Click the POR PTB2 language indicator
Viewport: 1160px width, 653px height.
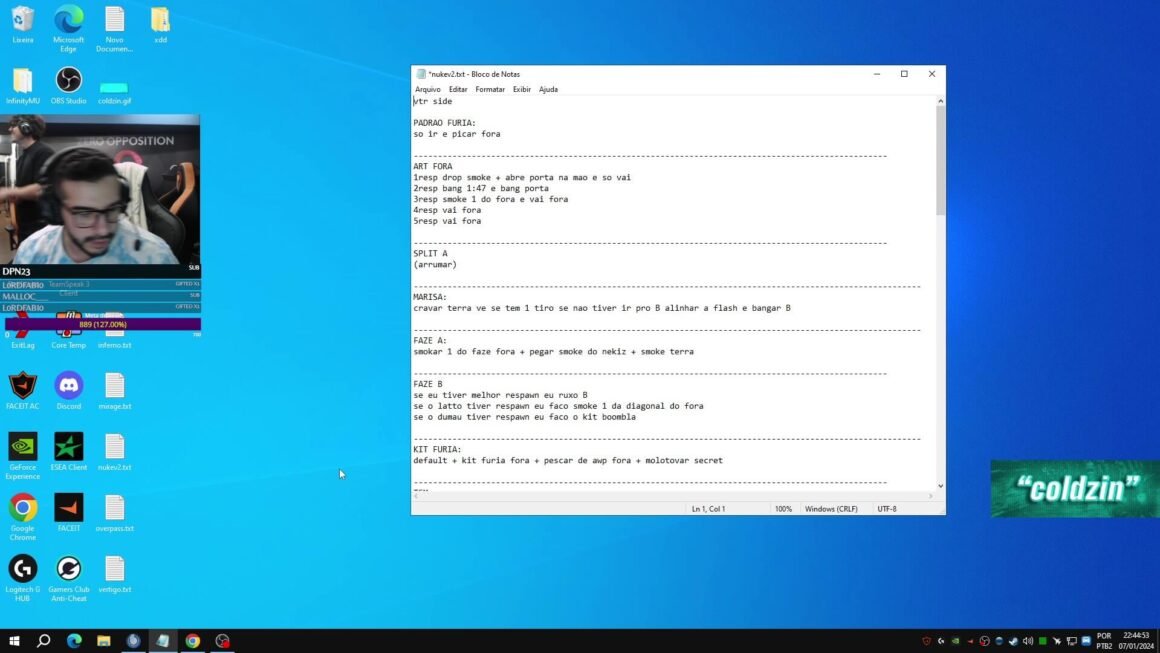coord(1104,641)
